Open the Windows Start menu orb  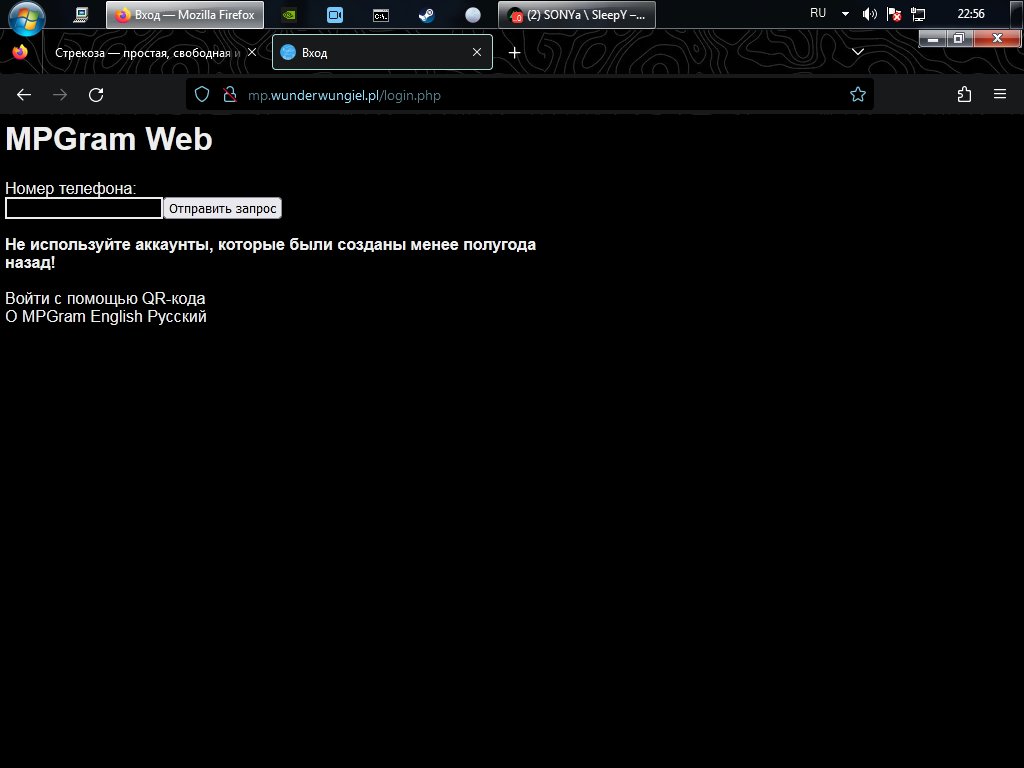click(26, 16)
